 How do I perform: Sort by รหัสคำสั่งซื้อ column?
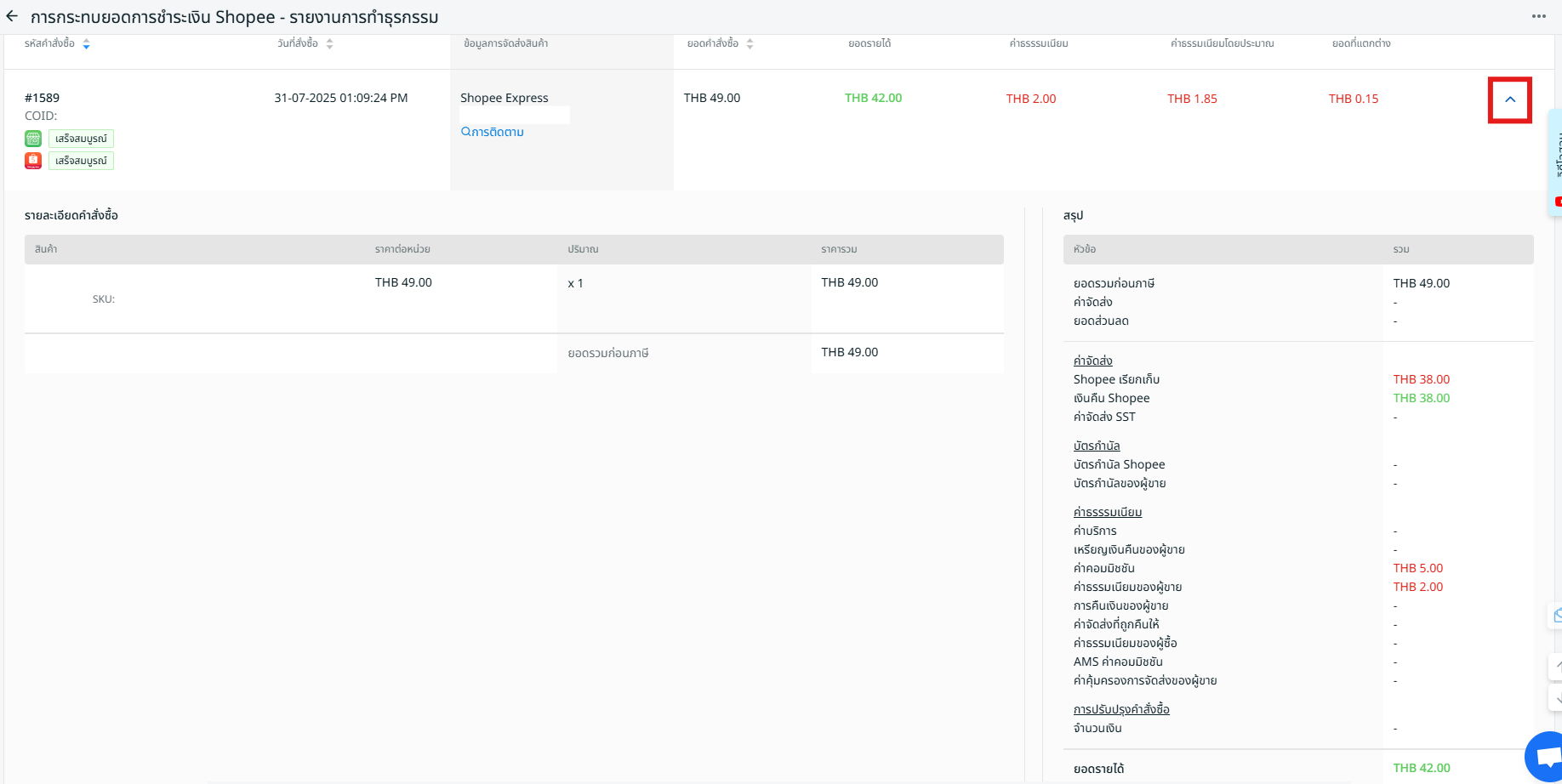tap(86, 43)
